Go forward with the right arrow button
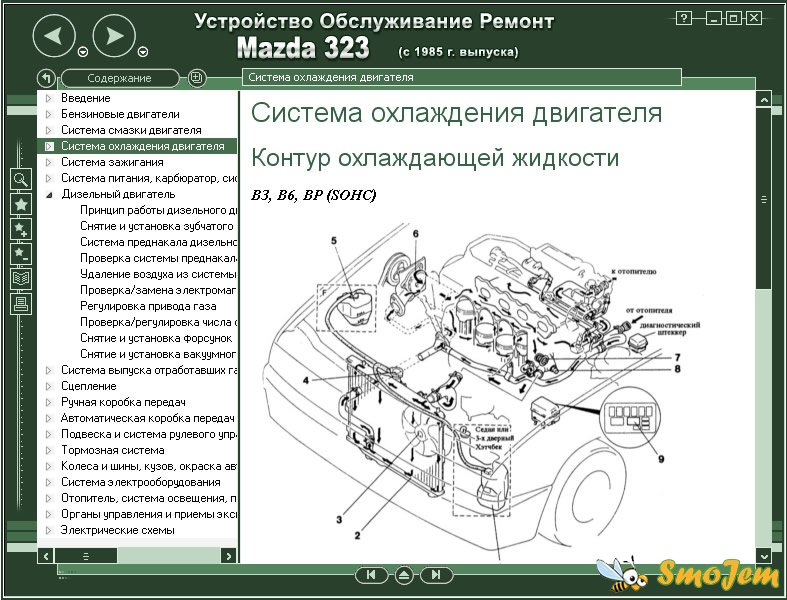This screenshot has height=600, width=787. tap(114, 36)
